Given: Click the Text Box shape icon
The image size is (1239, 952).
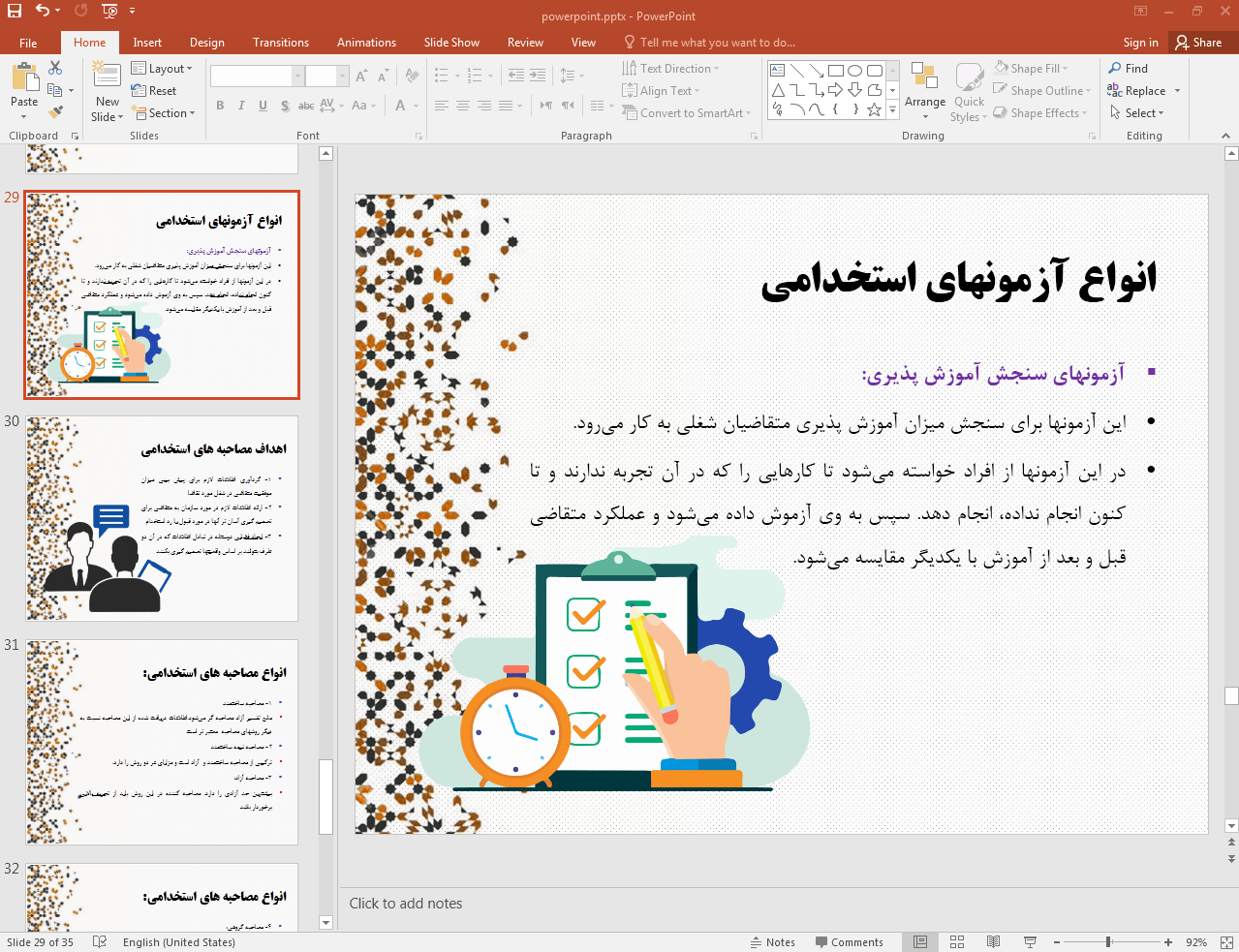Looking at the screenshot, I should pos(777,71).
